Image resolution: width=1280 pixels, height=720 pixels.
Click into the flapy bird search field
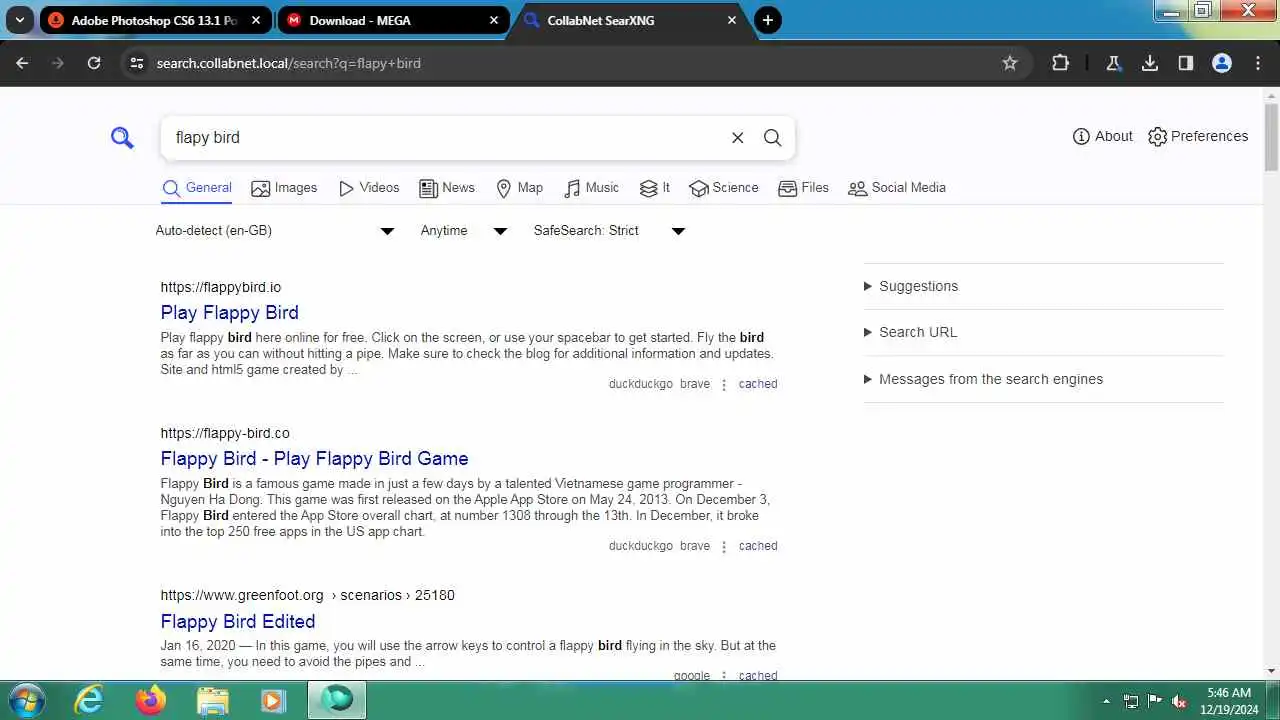tap(445, 138)
